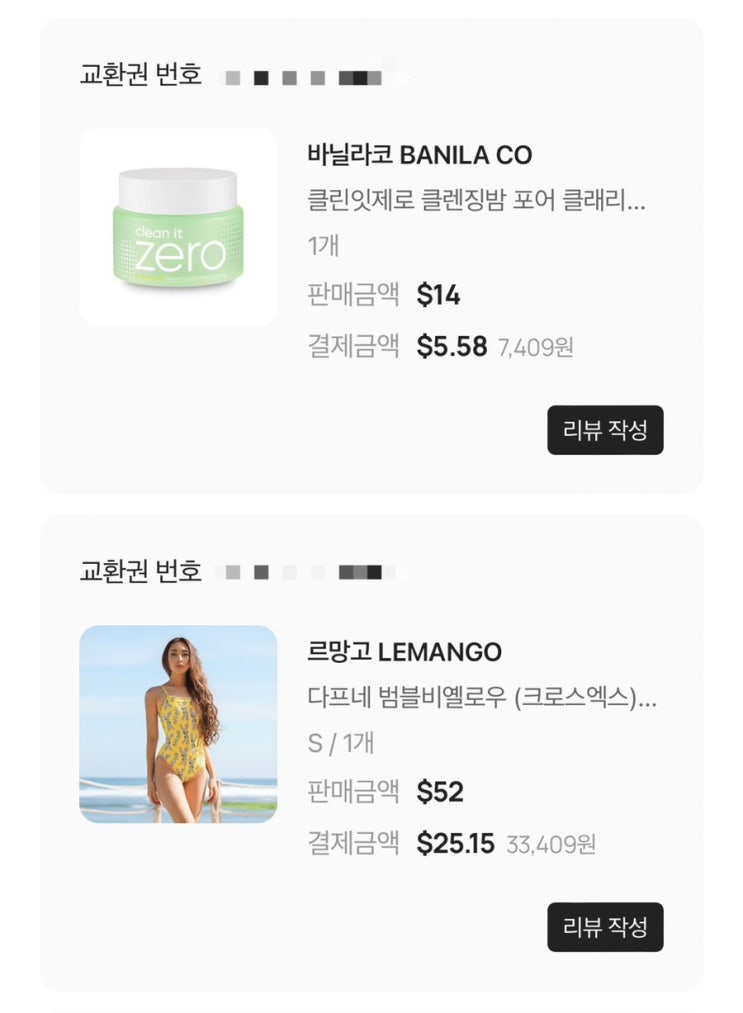Click the 1개 quantity under the cleansing balm
This screenshot has height=1013, width=743.
(x=323, y=246)
